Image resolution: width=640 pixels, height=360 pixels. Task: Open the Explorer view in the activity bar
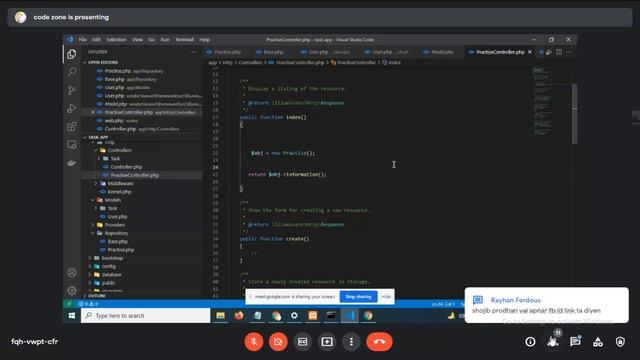pyautogui.click(x=72, y=54)
